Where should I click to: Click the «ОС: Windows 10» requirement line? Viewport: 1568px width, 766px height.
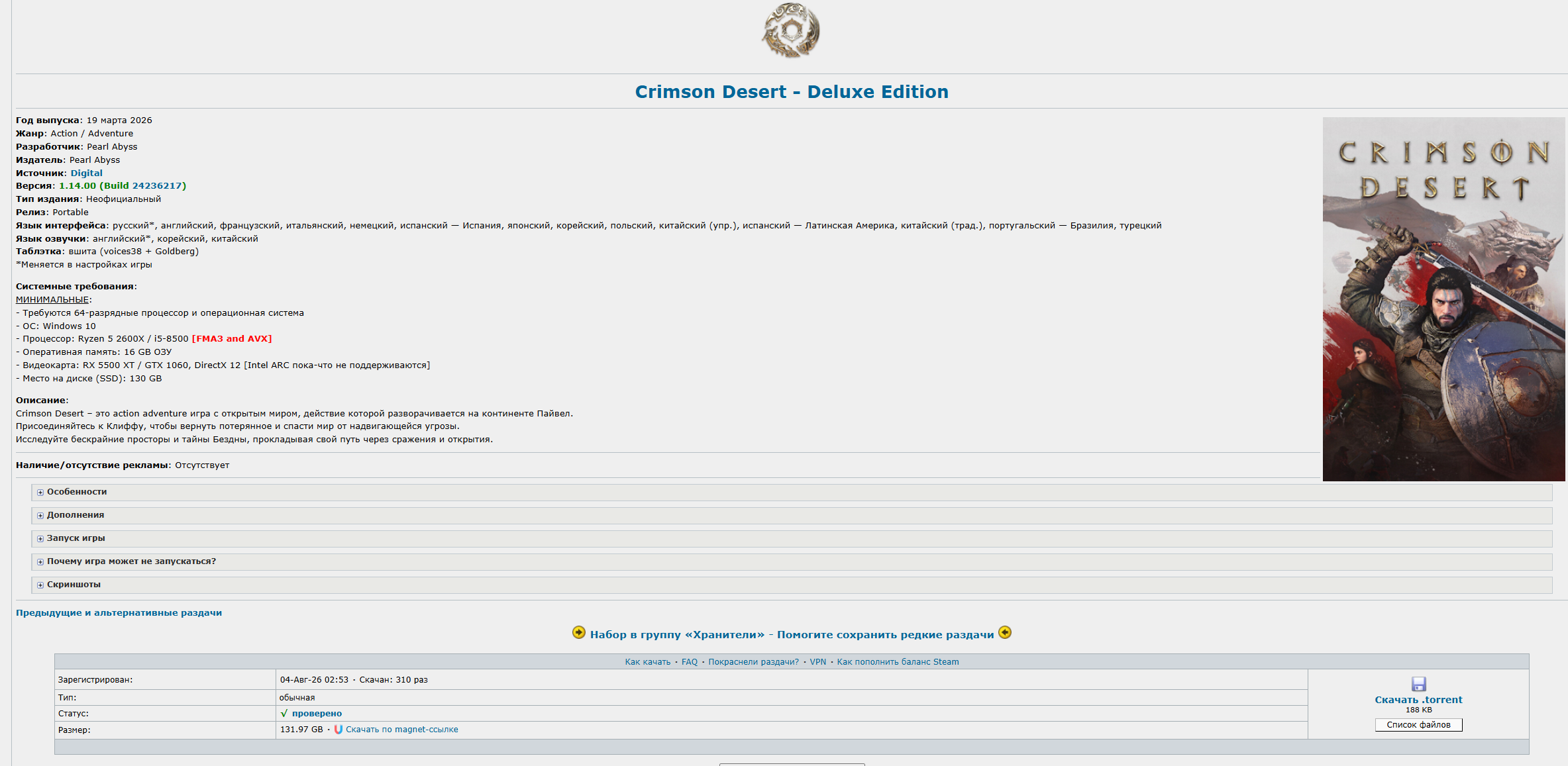click(x=56, y=326)
